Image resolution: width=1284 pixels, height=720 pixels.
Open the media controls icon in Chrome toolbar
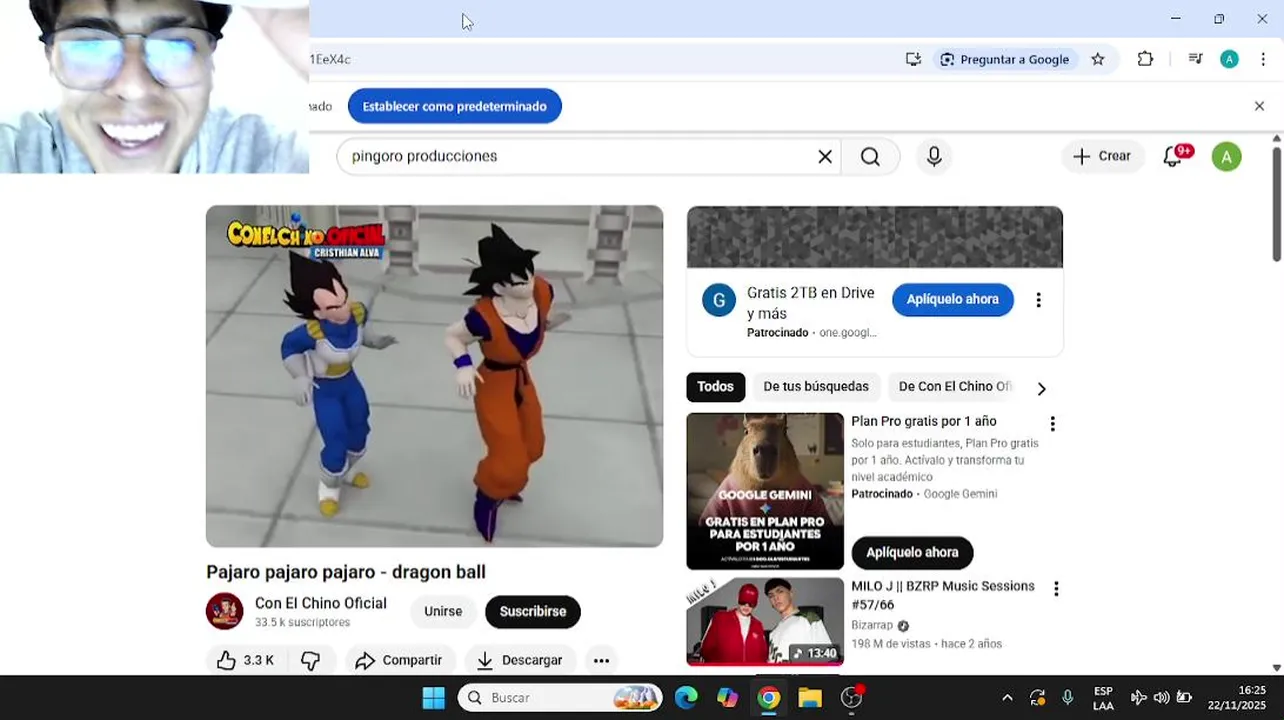tap(1195, 59)
